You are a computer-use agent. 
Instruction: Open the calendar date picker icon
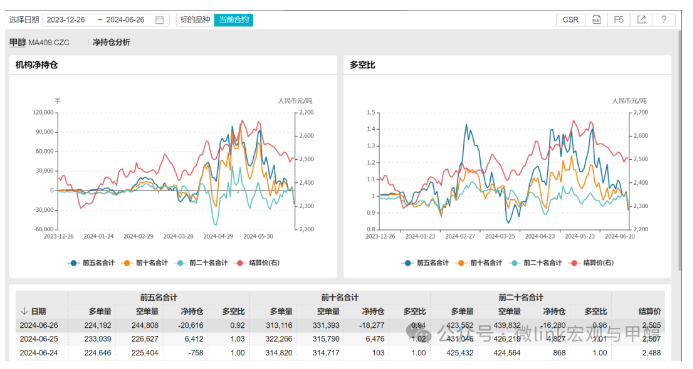click(160, 20)
